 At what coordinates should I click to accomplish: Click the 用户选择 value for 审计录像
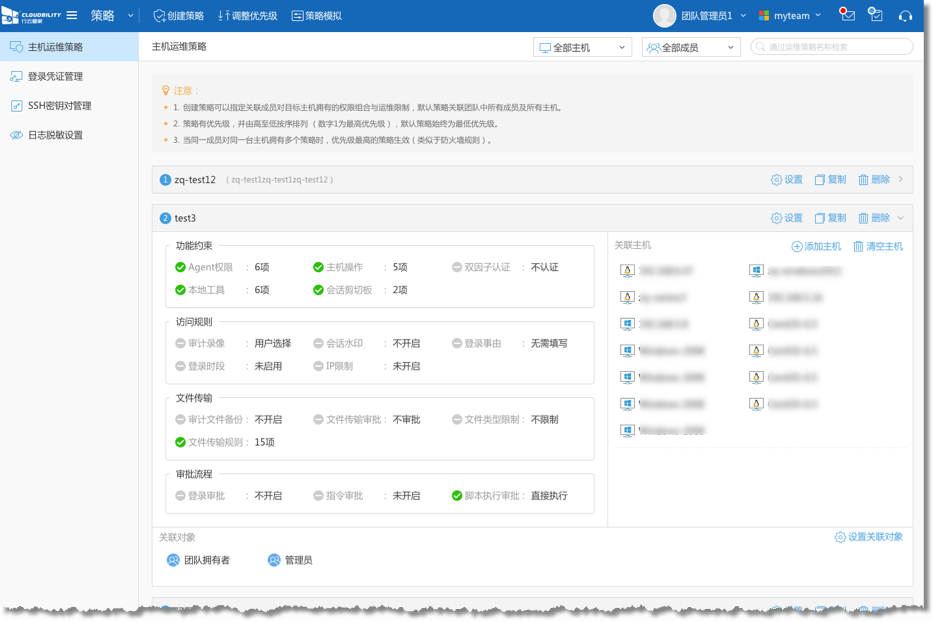[273, 343]
